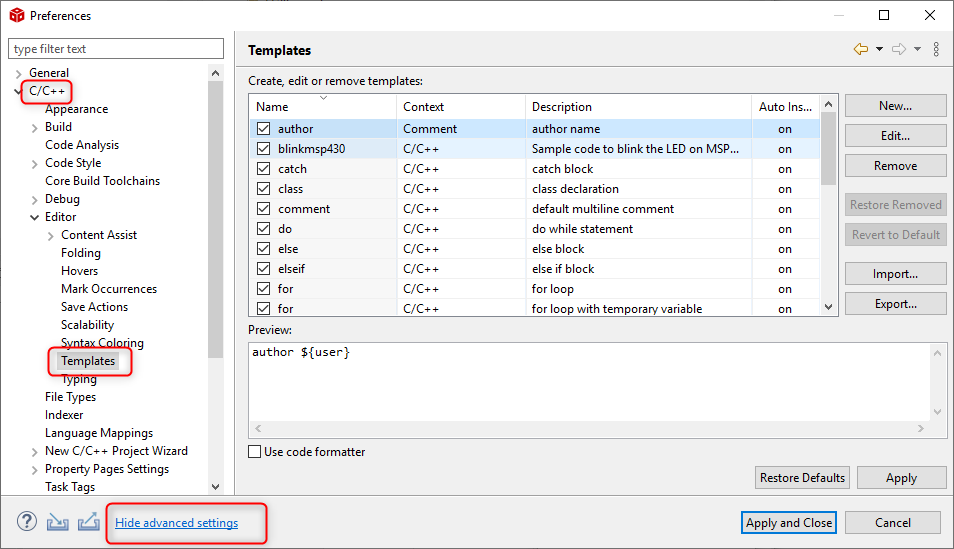The width and height of the screenshot is (954, 549).
Task: Open the help question mark icon
Action: click(x=27, y=522)
